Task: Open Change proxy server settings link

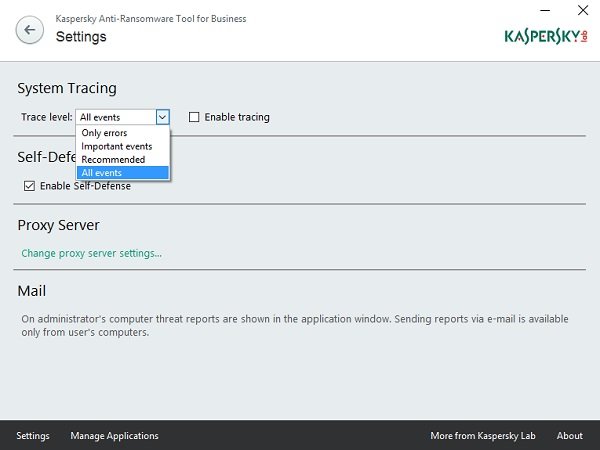Action: tap(91, 253)
